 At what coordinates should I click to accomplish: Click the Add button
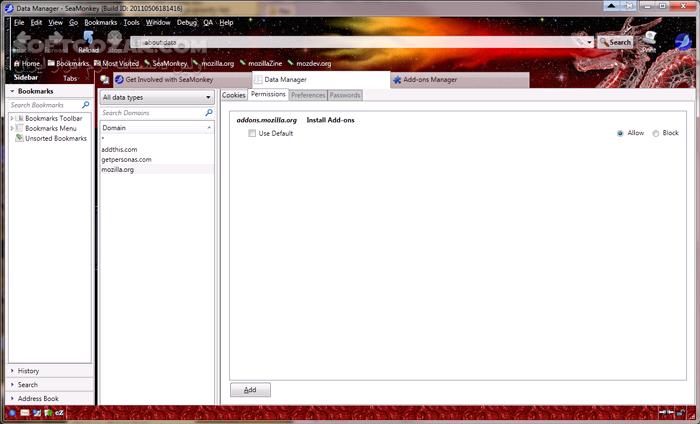pos(250,390)
